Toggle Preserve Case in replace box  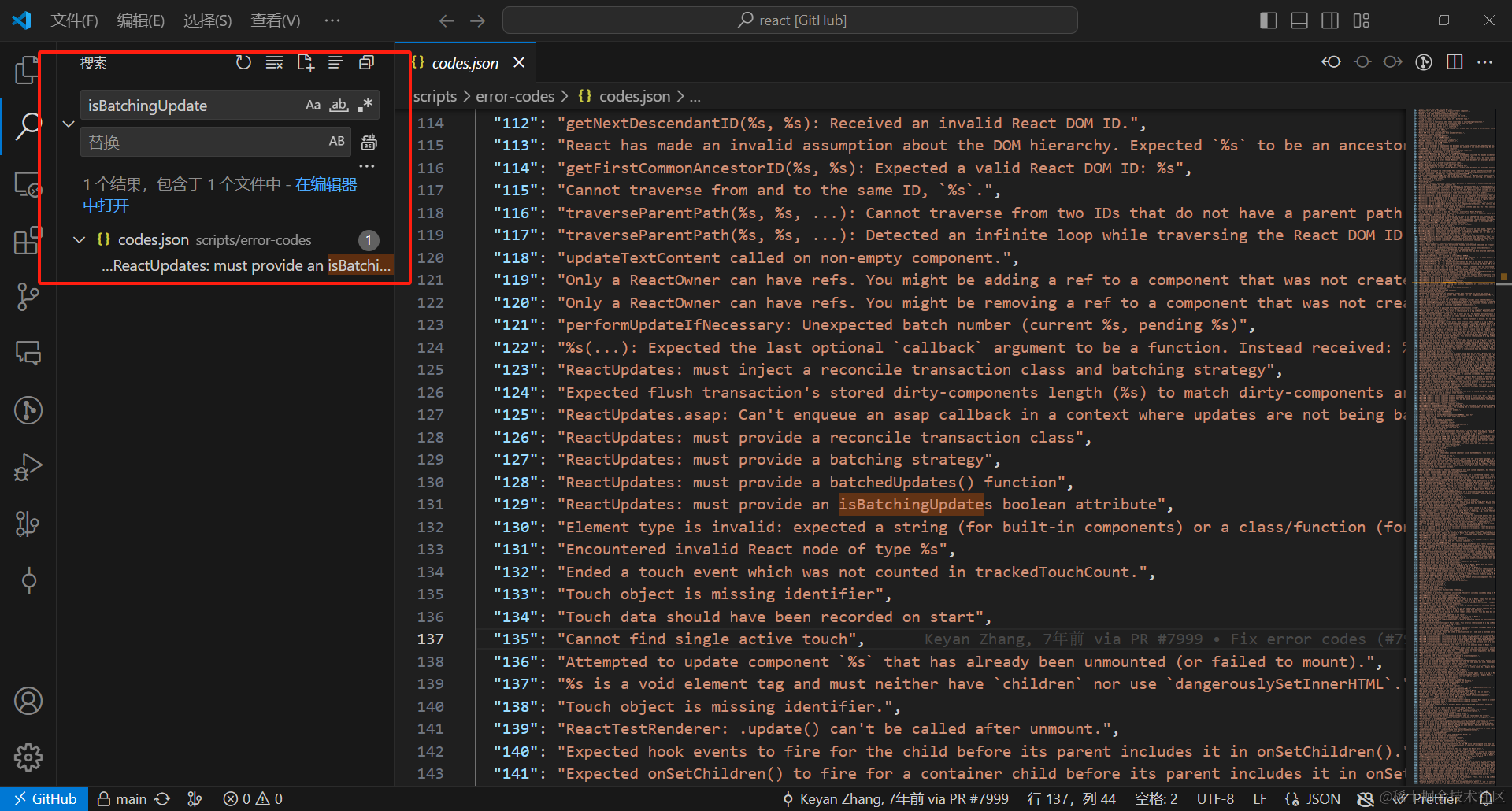pos(336,142)
